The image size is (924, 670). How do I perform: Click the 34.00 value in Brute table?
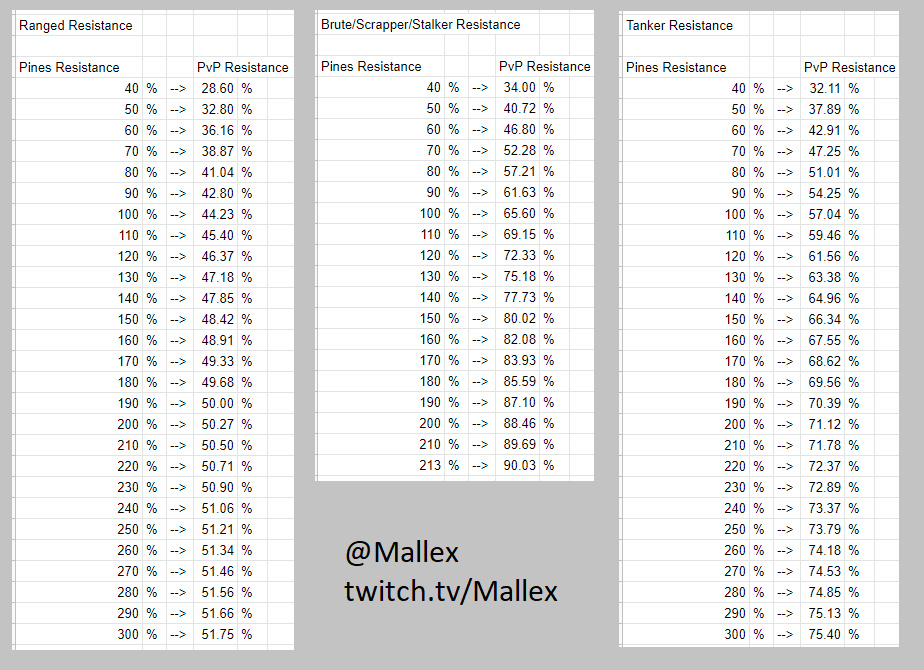point(519,87)
